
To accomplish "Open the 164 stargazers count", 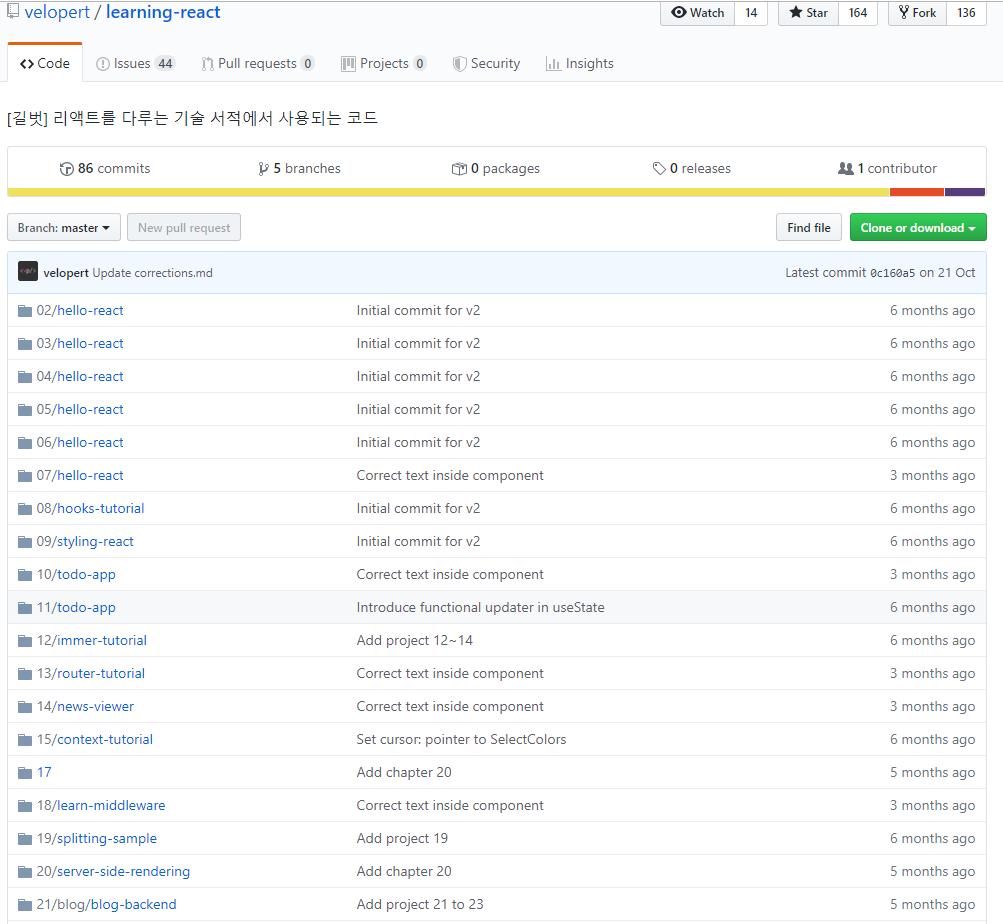I will coord(858,13).
